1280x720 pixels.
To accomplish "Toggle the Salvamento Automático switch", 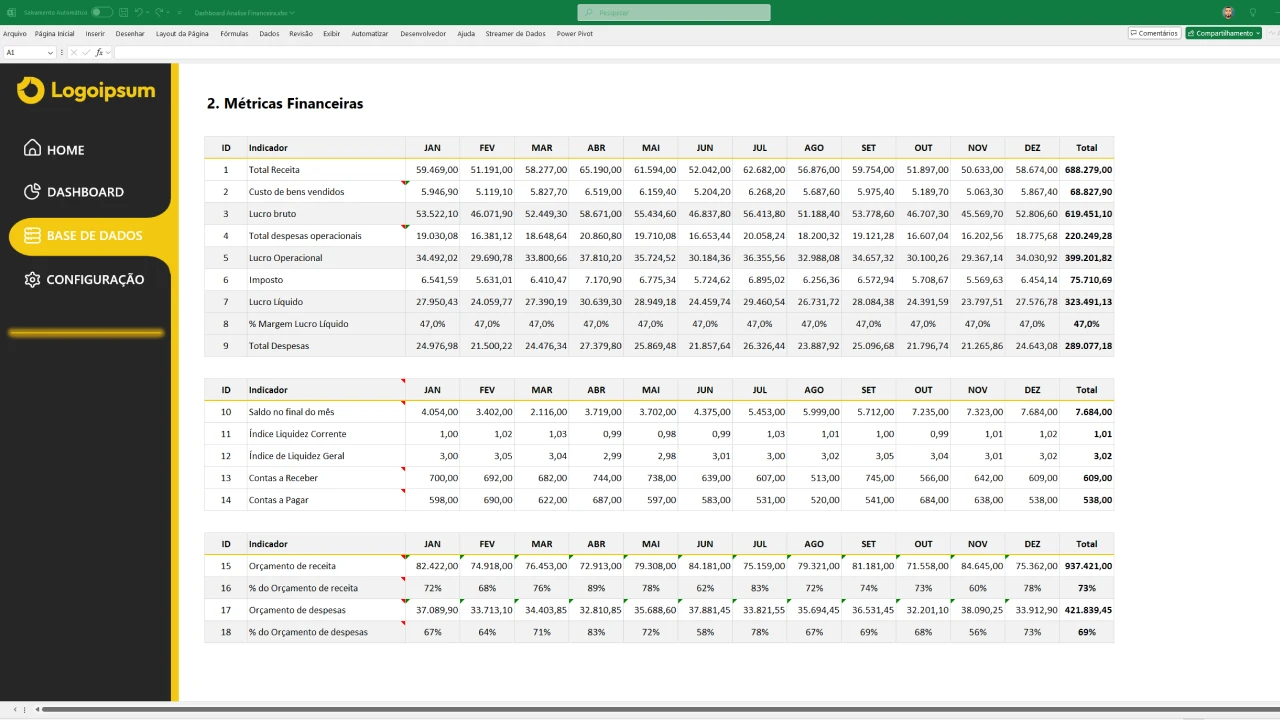I will coord(102,12).
